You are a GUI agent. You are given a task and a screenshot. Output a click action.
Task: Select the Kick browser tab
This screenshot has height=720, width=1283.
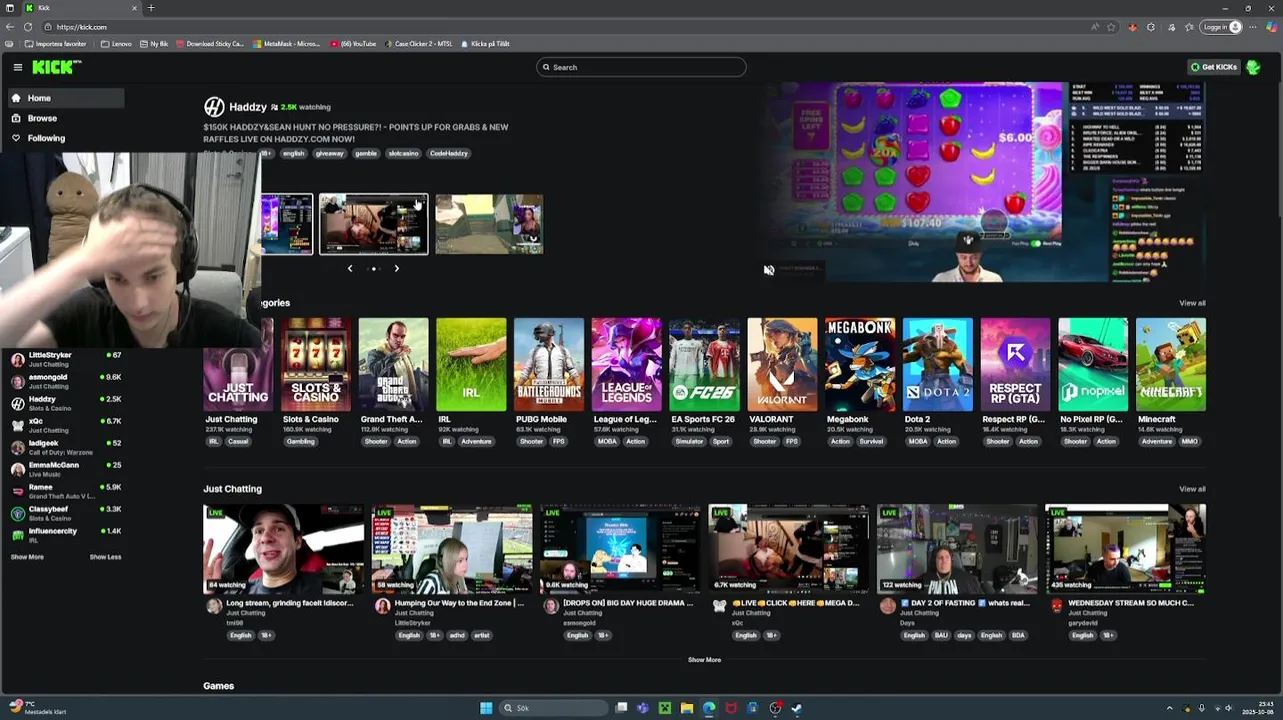[80, 8]
